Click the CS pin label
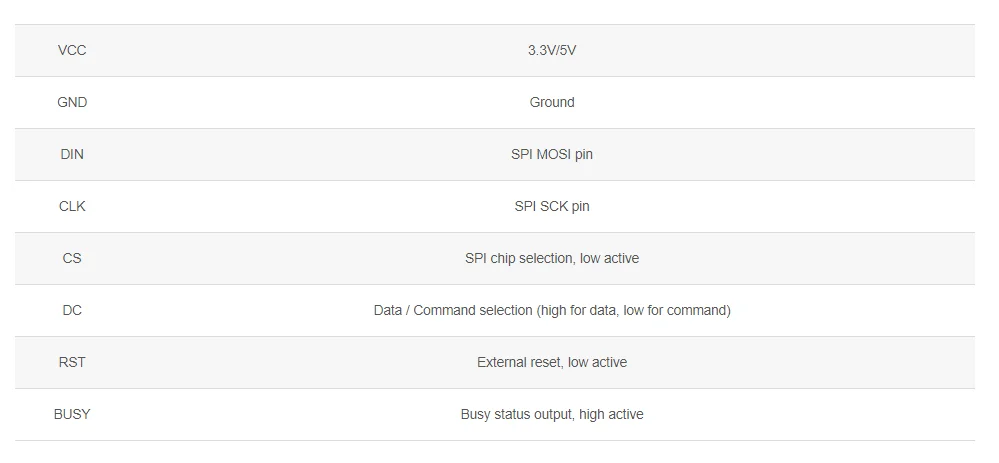999x463 pixels. coord(72,259)
